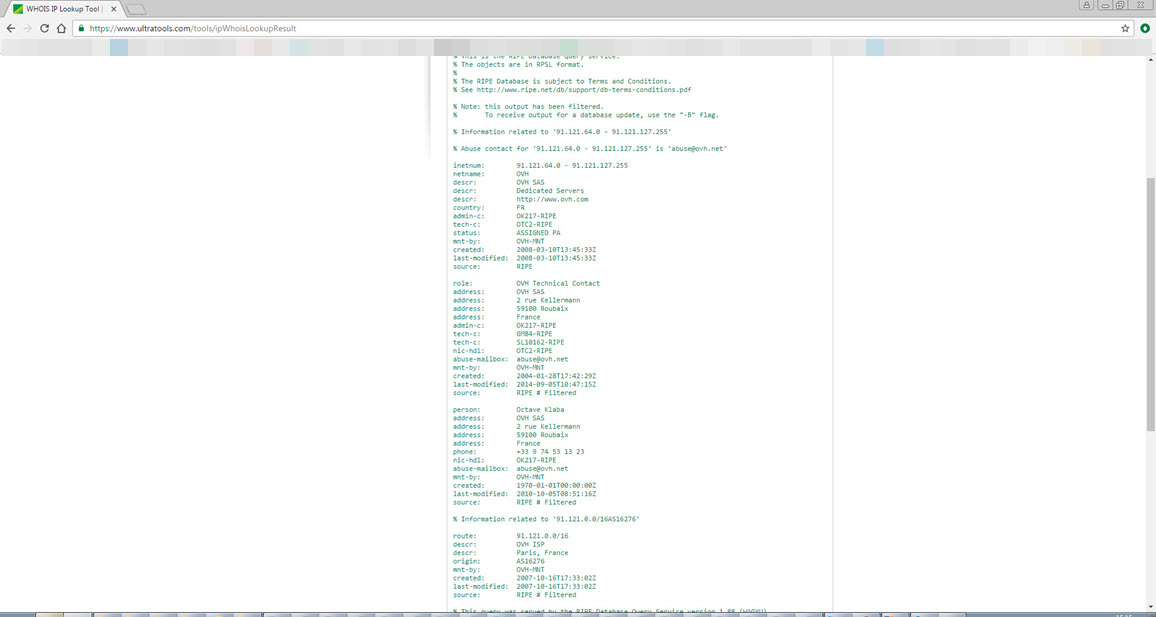Go back to the previous page
This screenshot has width=1156, height=617.
tap(10, 28)
